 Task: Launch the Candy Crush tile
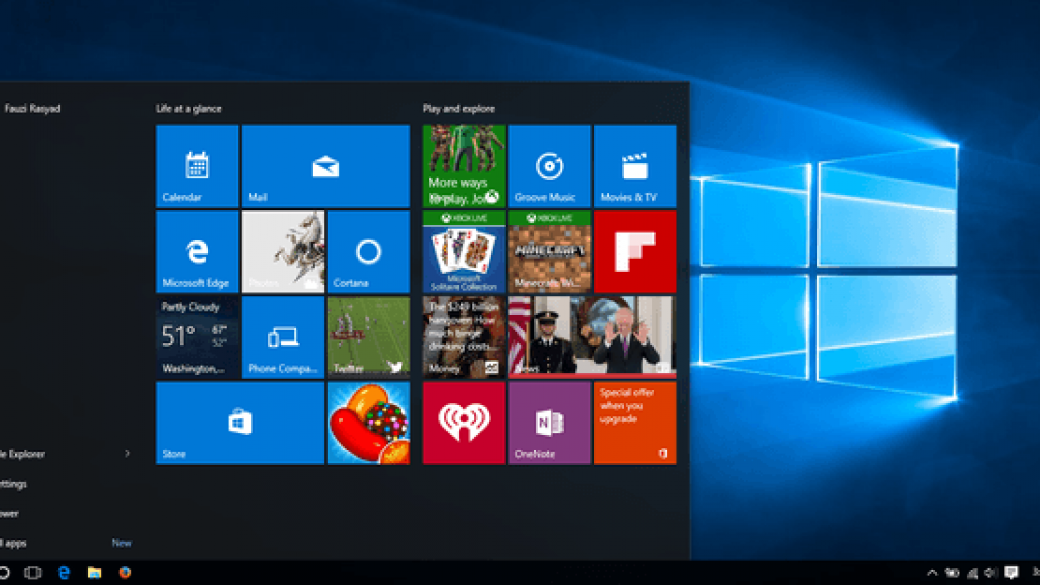click(369, 422)
